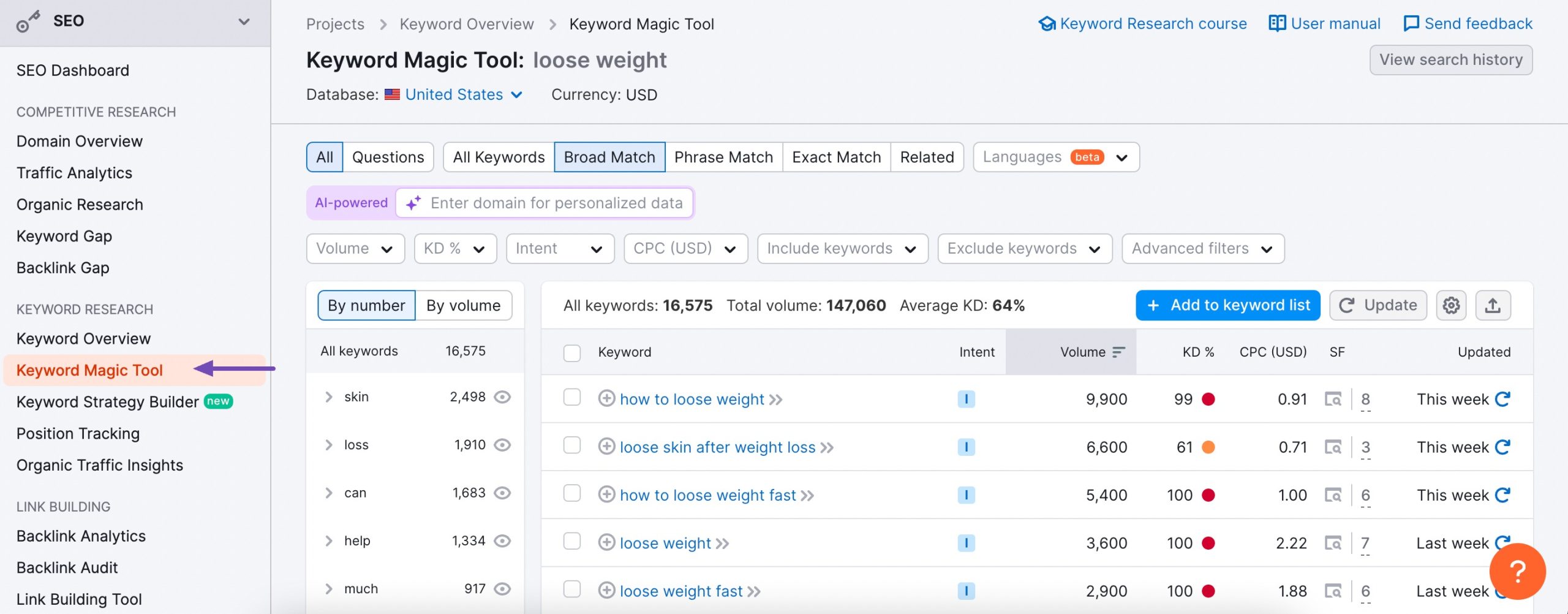Click intent badge for 'loose skin after weight loss'
This screenshot has width=1568, height=614.
tap(966, 447)
